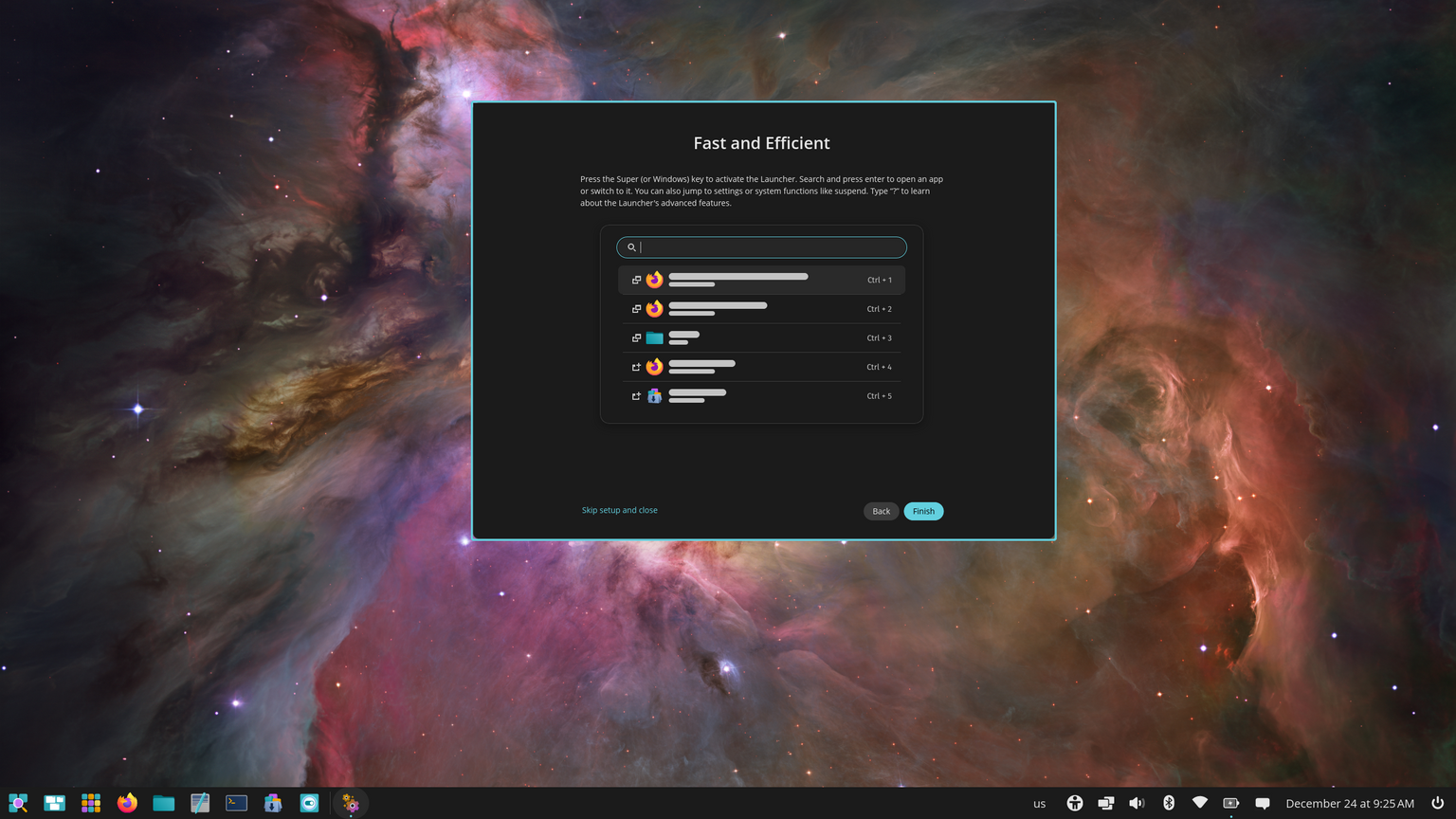Click the running setup gear icon

click(x=351, y=803)
